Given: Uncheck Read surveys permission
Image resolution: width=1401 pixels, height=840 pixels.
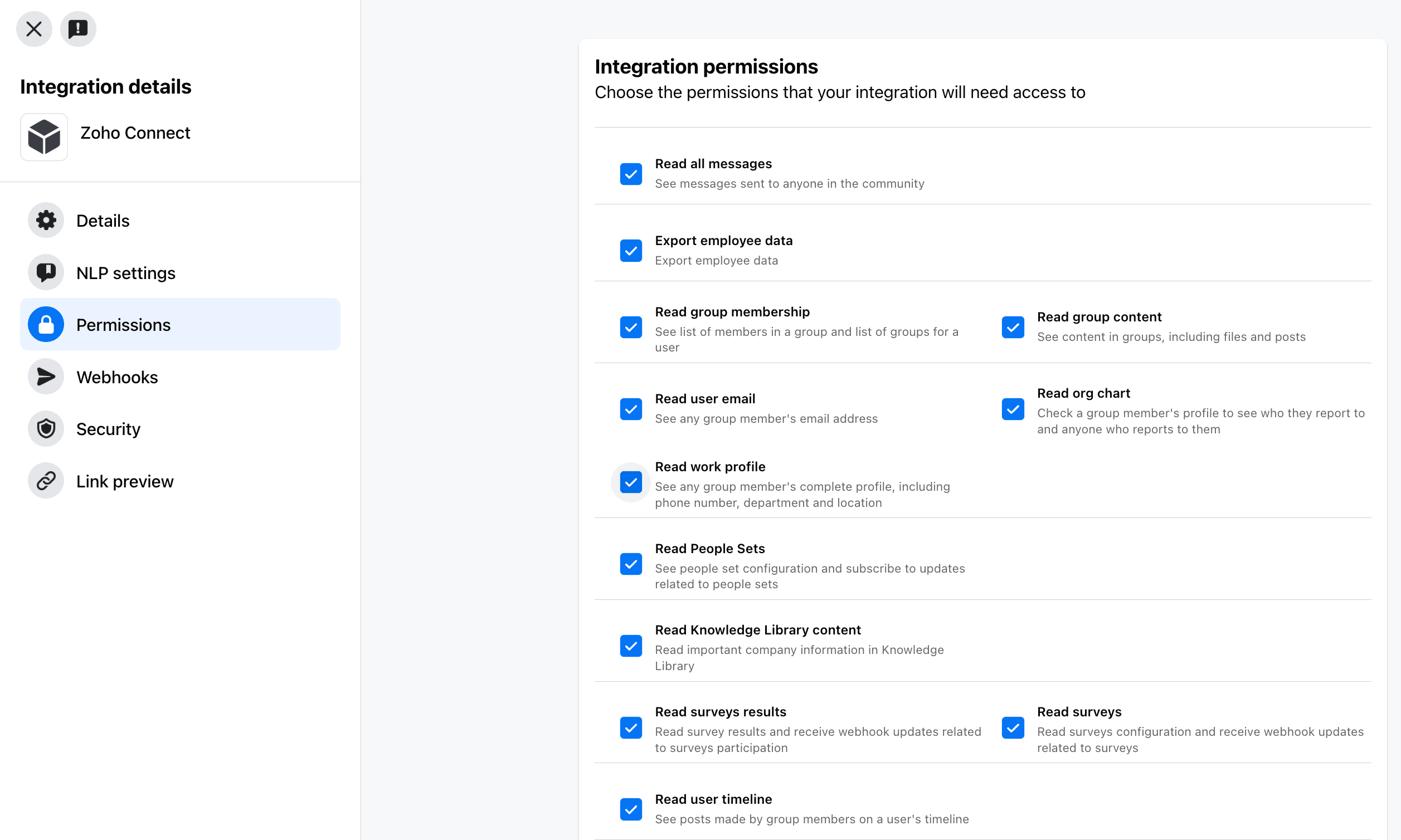Looking at the screenshot, I should 1013,728.
